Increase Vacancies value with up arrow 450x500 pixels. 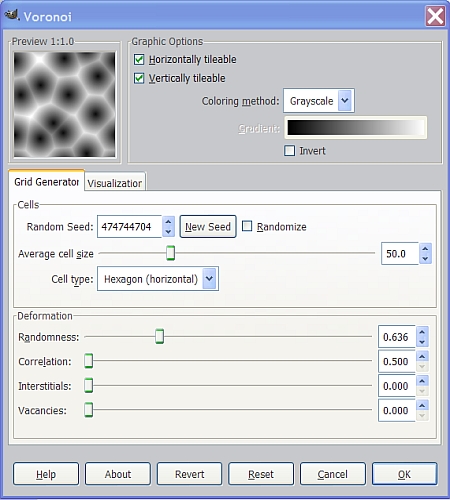point(422,405)
